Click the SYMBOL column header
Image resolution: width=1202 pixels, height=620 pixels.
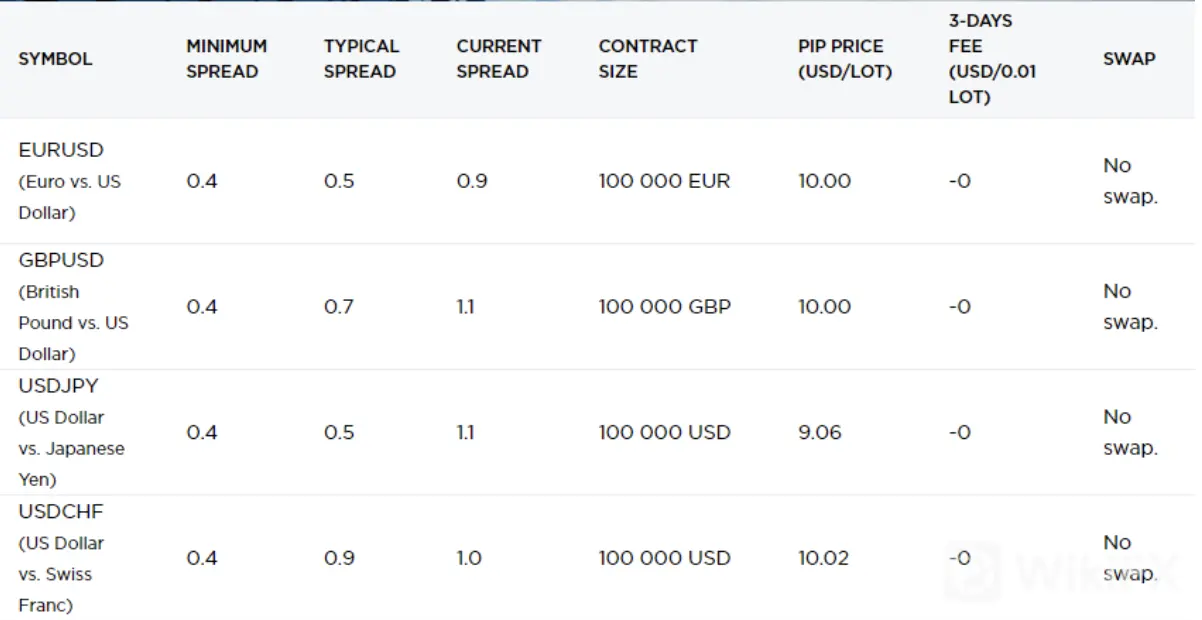[55, 59]
